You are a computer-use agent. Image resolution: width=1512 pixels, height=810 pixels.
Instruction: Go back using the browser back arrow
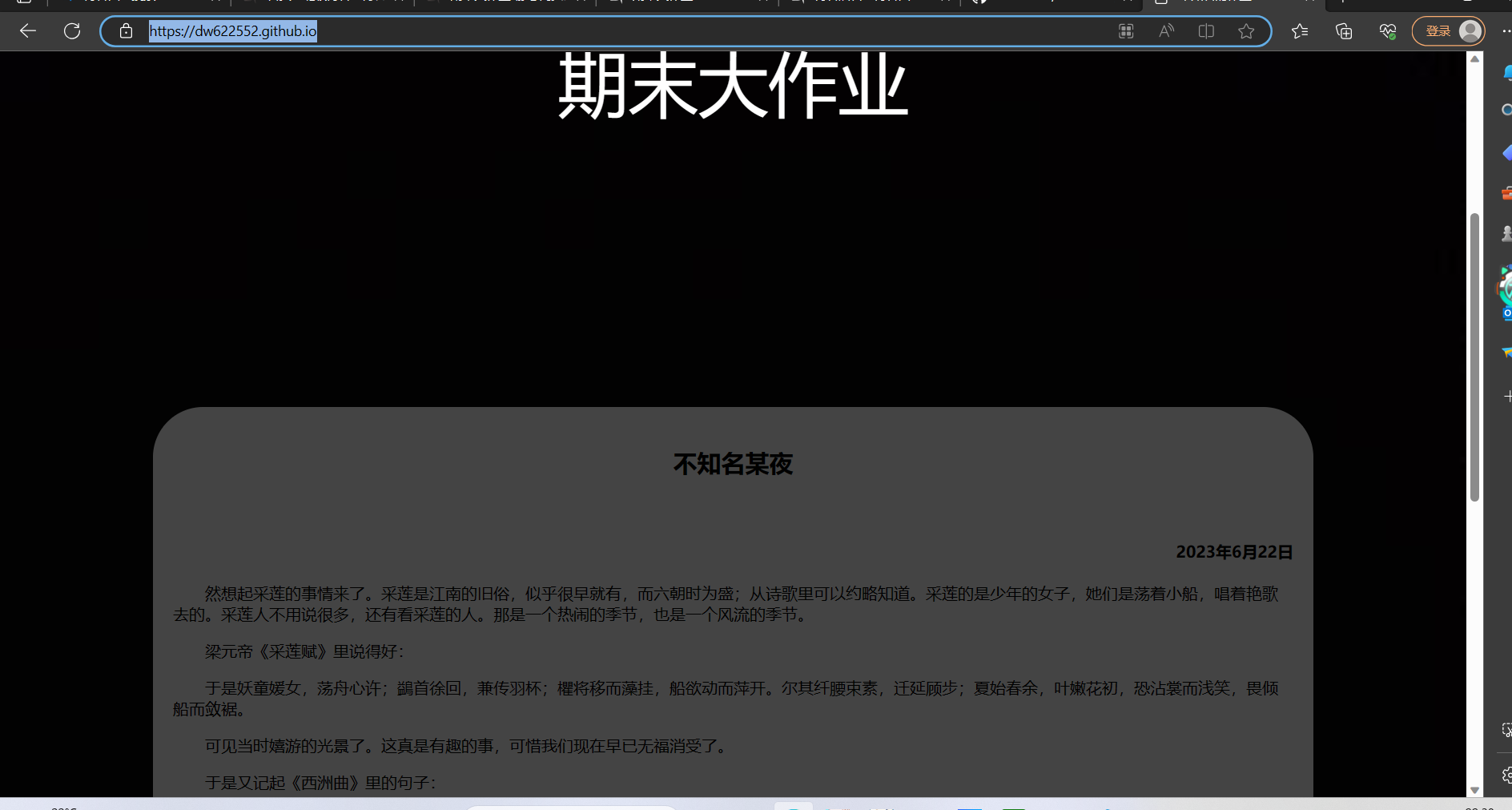28,31
